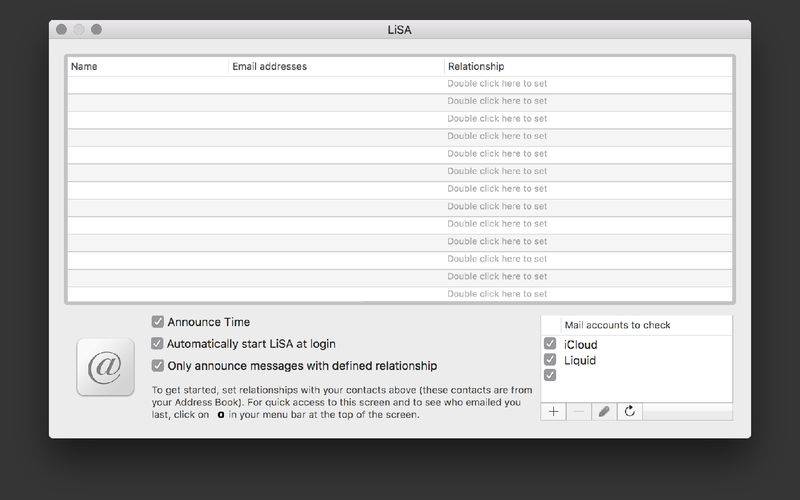Select the Liquid account label
The height and width of the screenshot is (500, 800).
coord(580,360)
